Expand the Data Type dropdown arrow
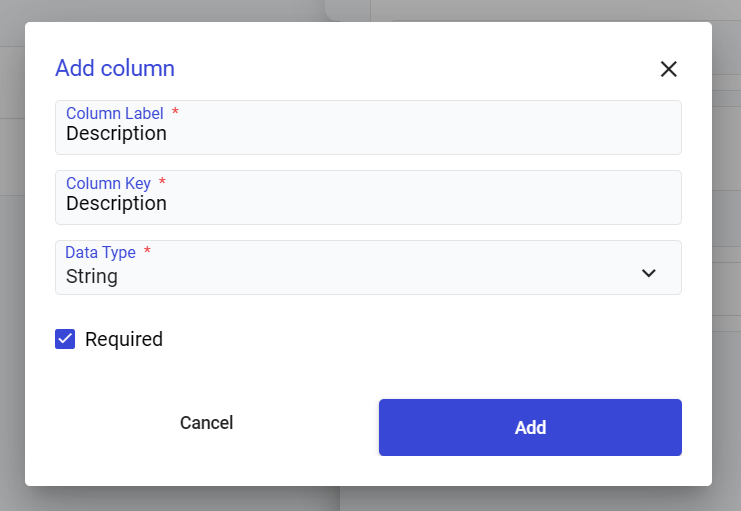 tap(649, 273)
